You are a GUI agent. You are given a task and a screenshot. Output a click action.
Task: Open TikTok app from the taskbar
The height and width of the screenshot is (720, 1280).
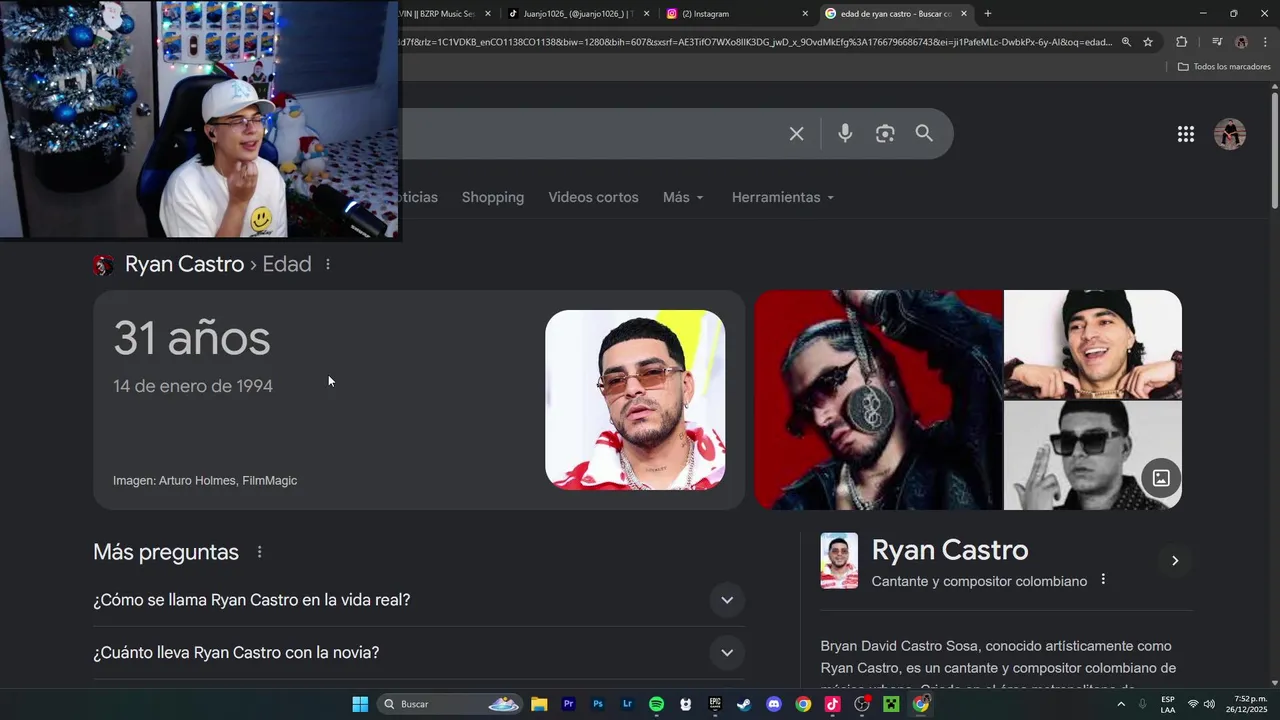[832, 704]
